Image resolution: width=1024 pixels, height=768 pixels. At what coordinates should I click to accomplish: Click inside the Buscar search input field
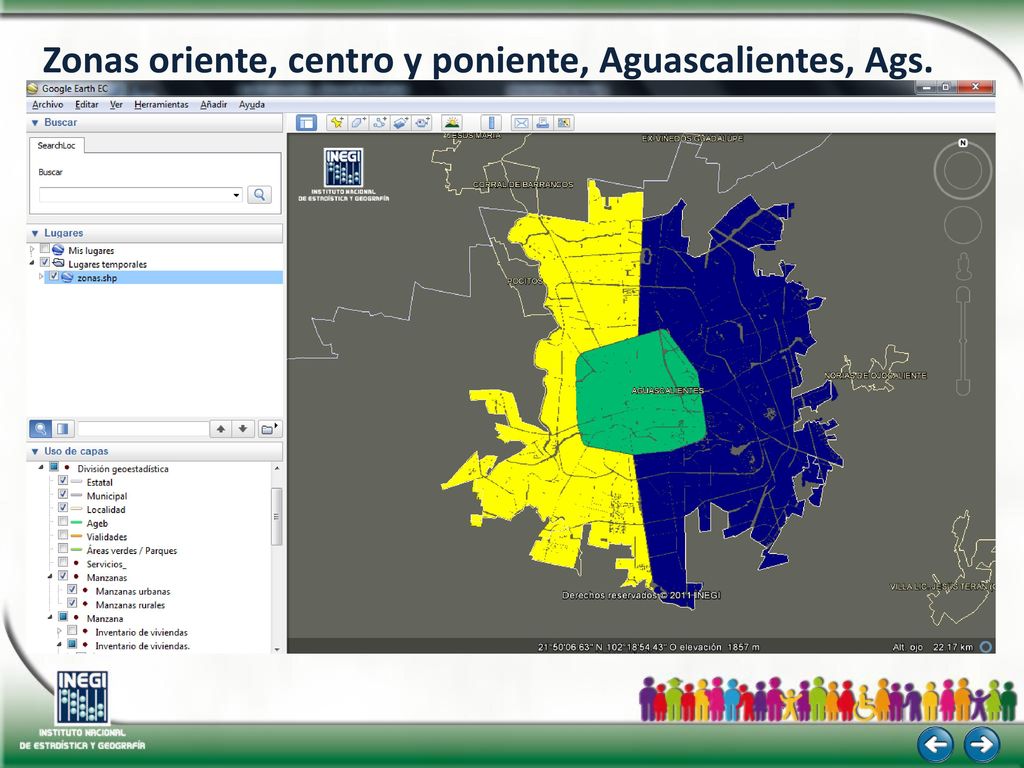coord(135,195)
